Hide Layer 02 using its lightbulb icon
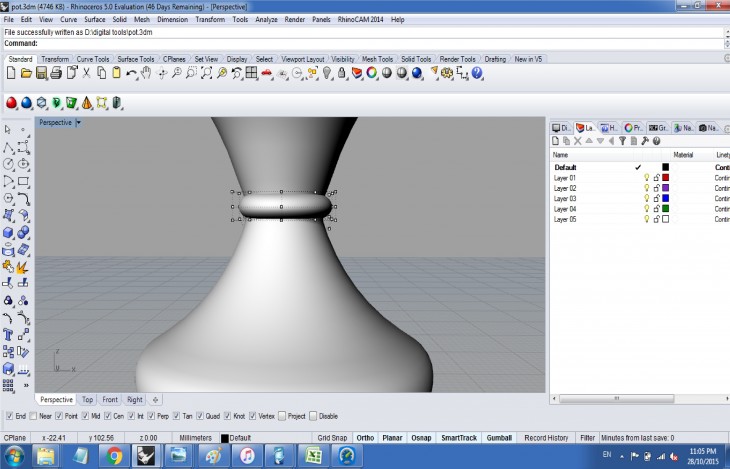 [647, 188]
